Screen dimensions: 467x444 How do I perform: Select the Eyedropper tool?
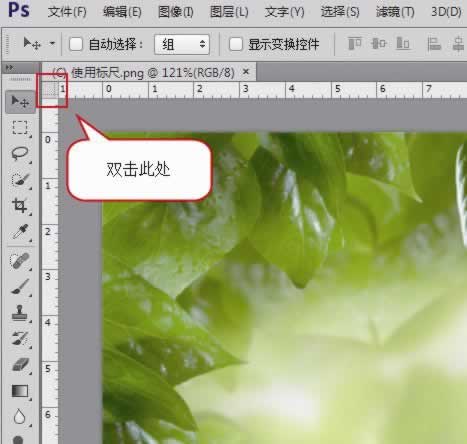tap(20, 232)
